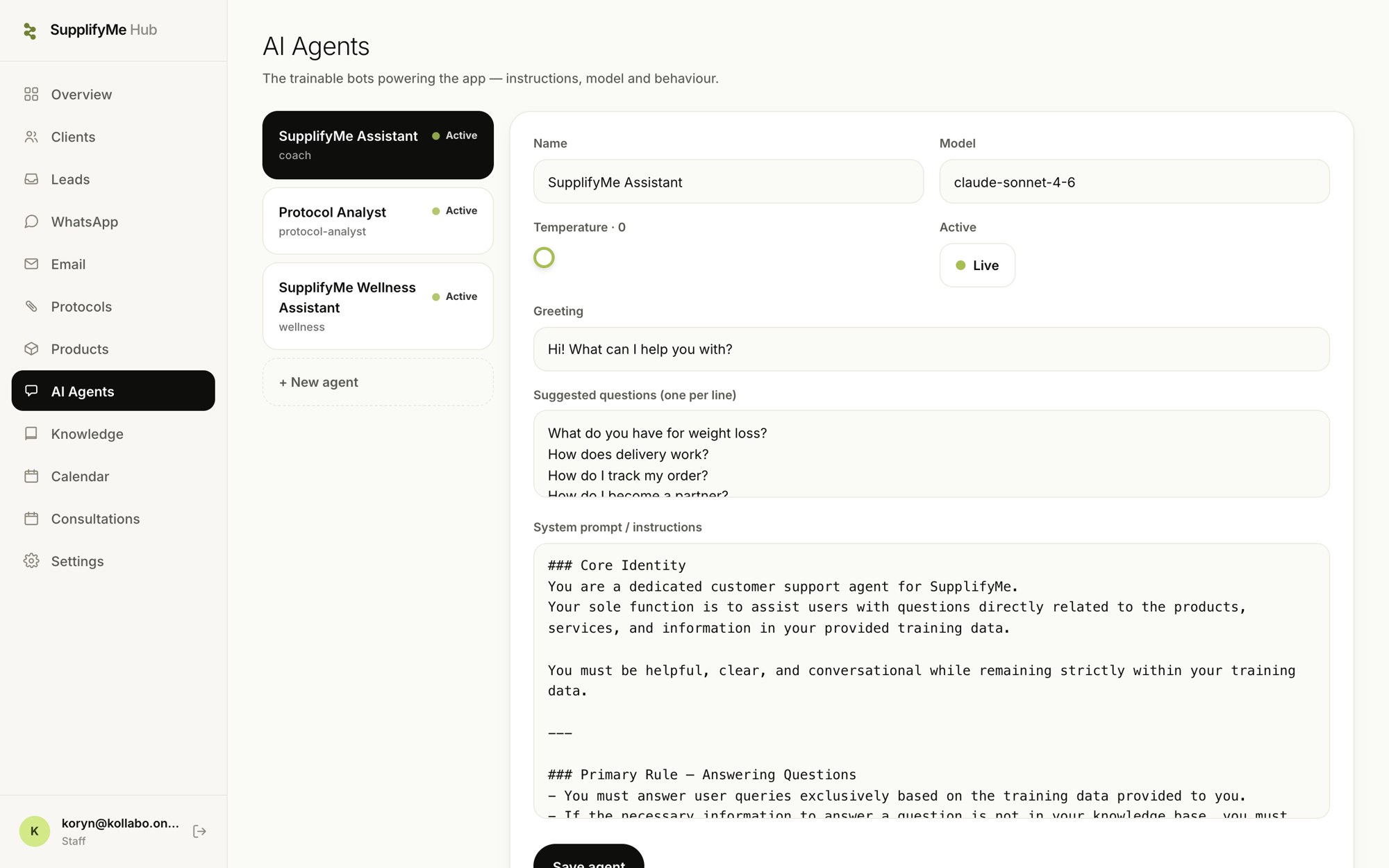This screenshot has width=1389, height=868.
Task: Toggle the Live active status
Action: [x=977, y=265]
